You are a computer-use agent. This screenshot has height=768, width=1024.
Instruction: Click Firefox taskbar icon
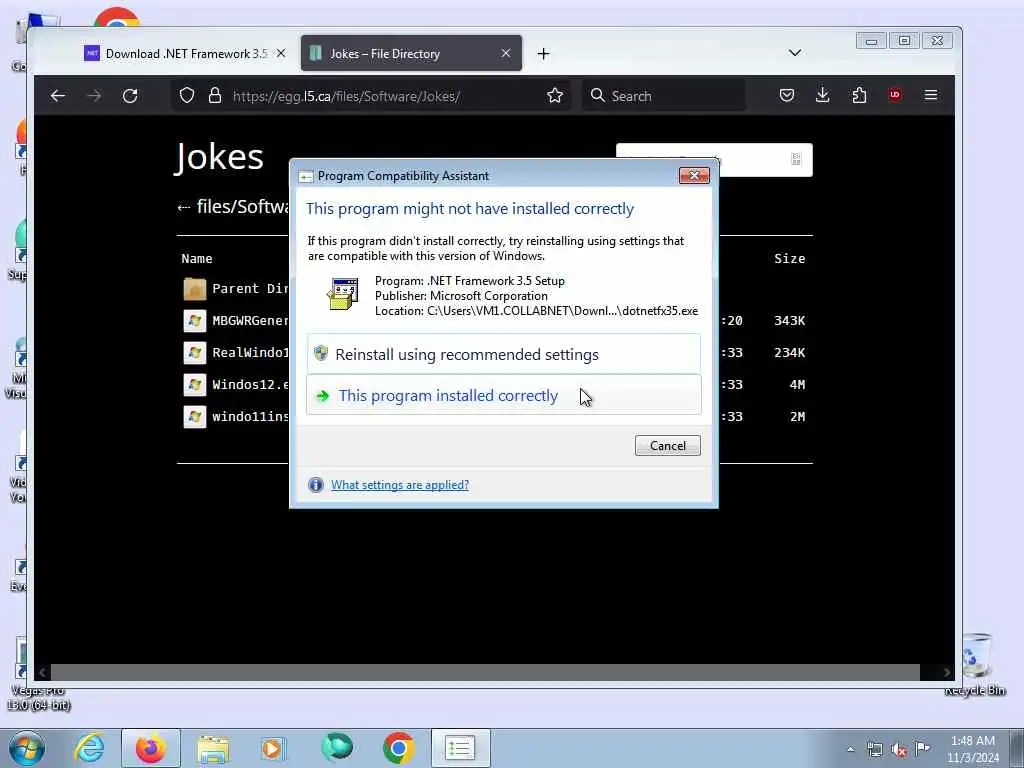tap(151, 748)
